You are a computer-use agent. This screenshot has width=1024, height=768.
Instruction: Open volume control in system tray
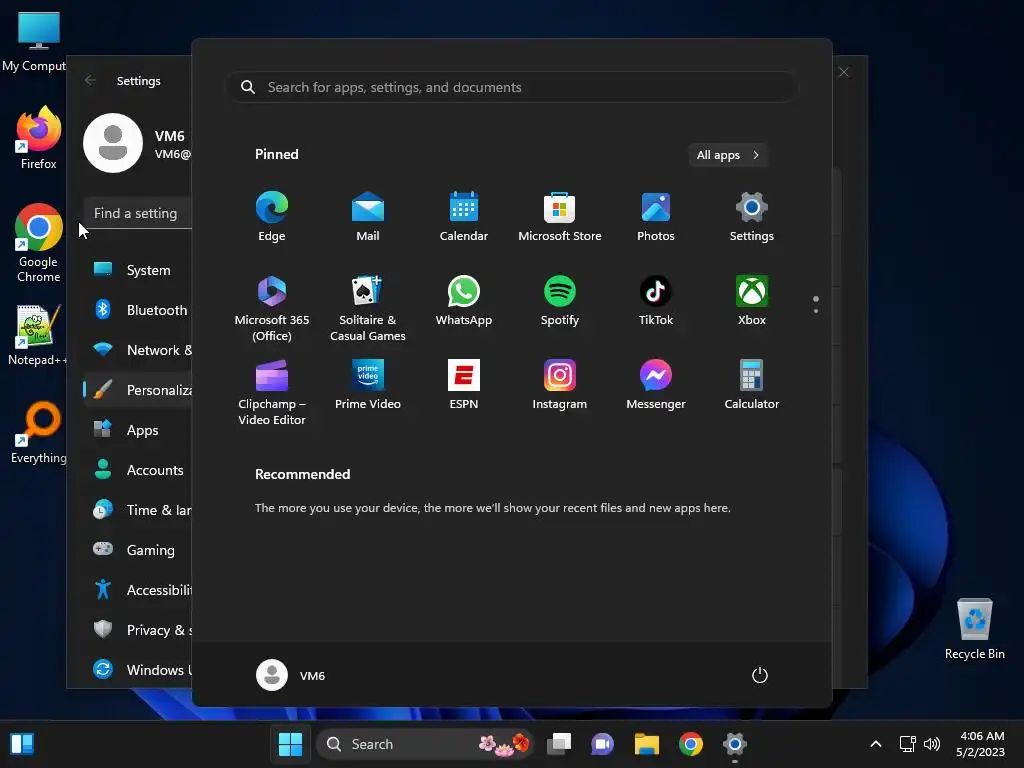click(932, 744)
